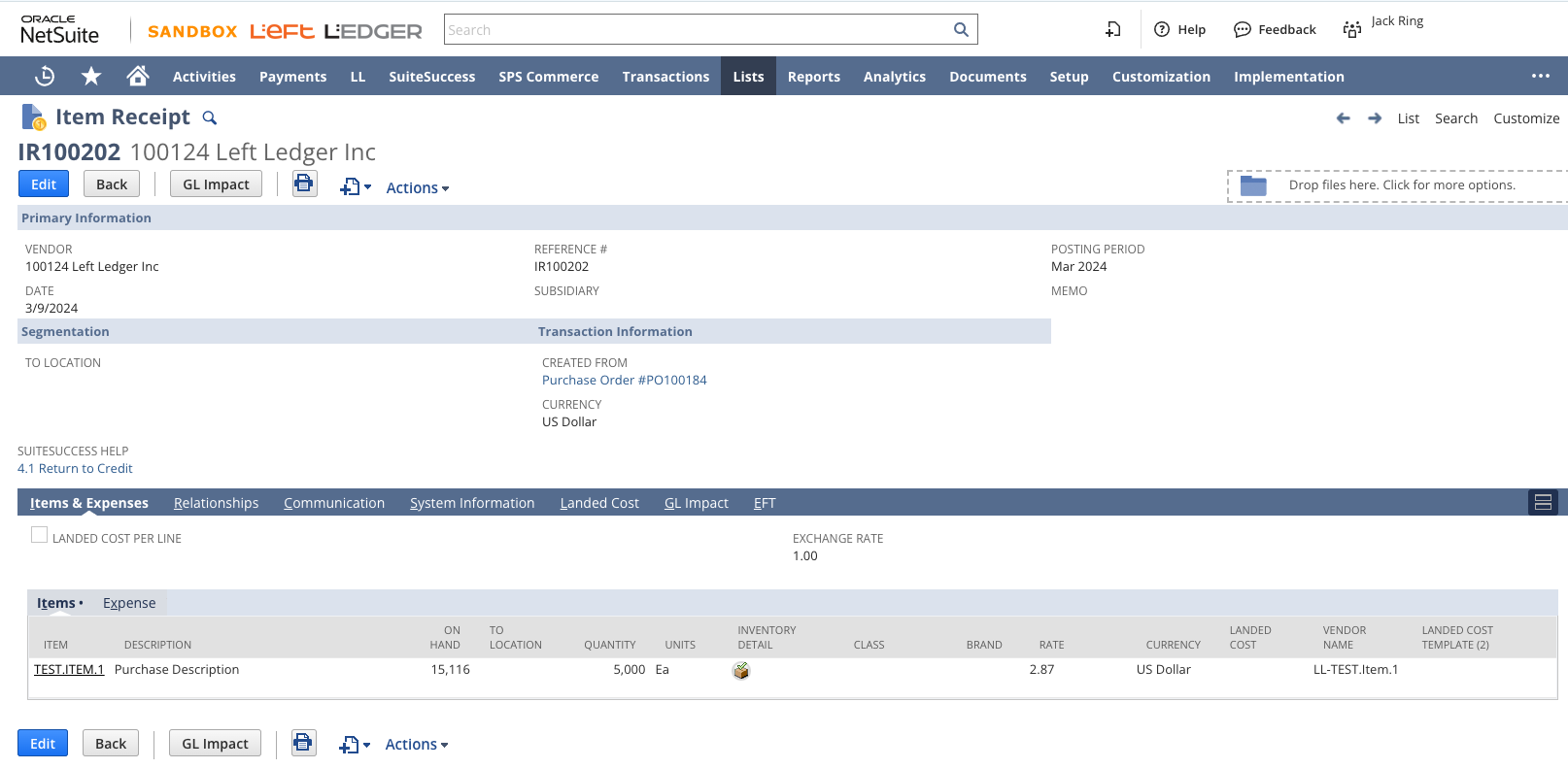Open the Activities menu
The height and width of the screenshot is (769, 1568).
coord(204,76)
